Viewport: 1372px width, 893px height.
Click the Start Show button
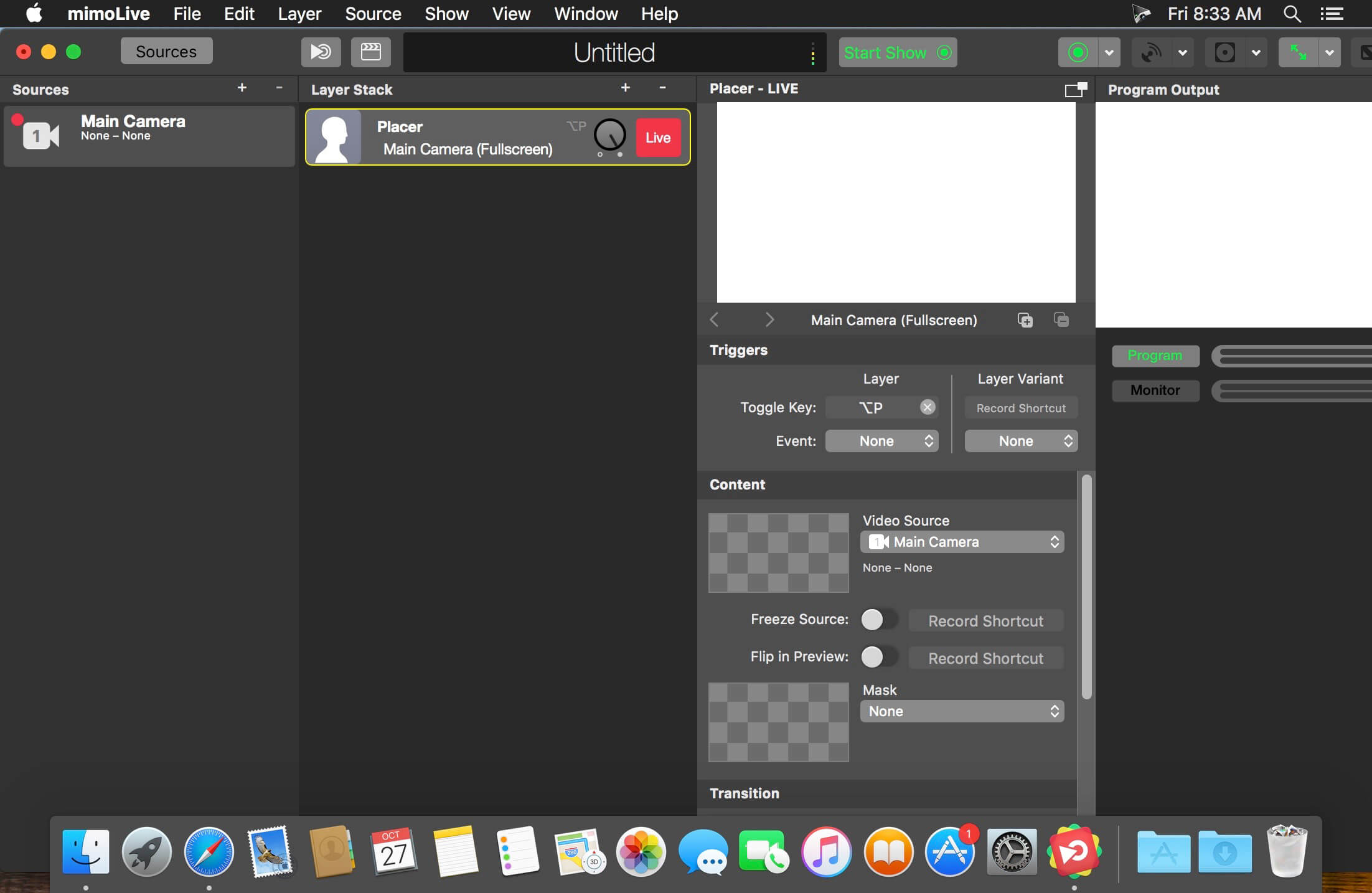[897, 52]
